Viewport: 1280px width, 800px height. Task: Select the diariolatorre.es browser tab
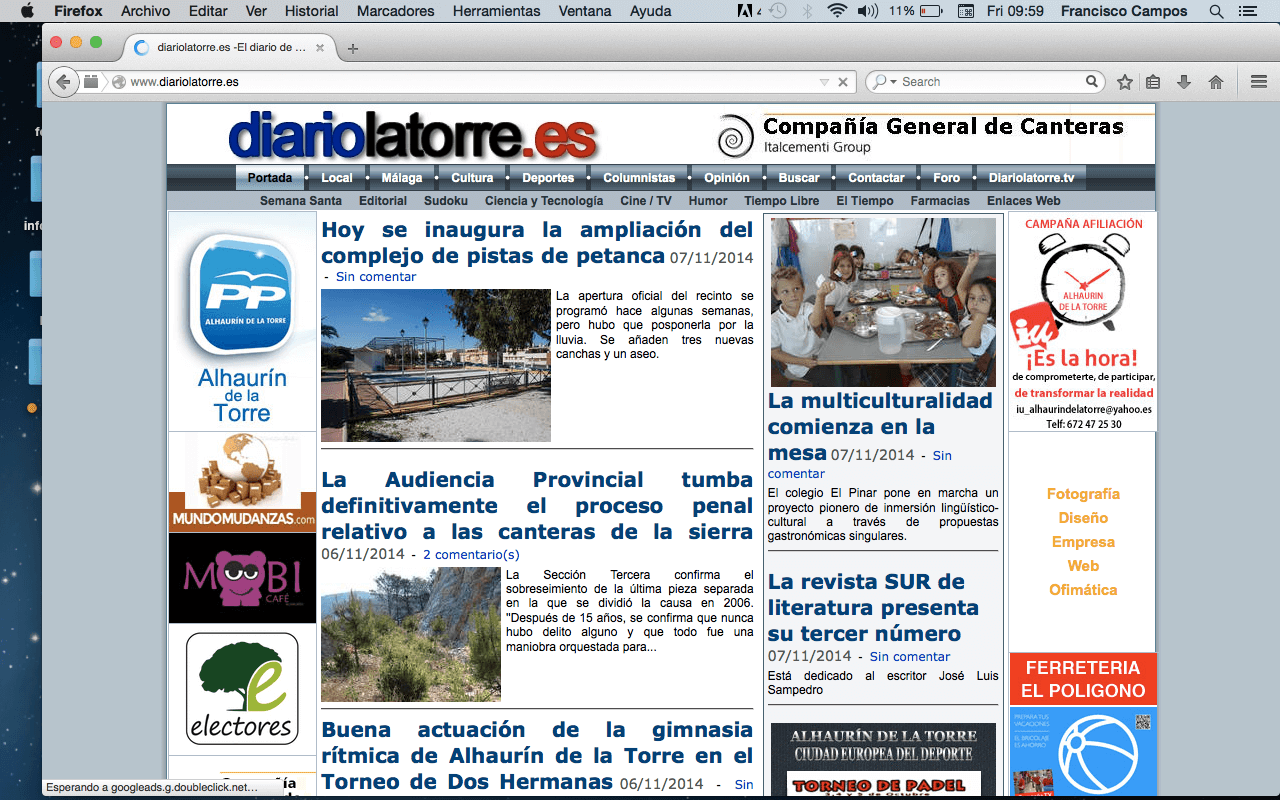(x=230, y=47)
